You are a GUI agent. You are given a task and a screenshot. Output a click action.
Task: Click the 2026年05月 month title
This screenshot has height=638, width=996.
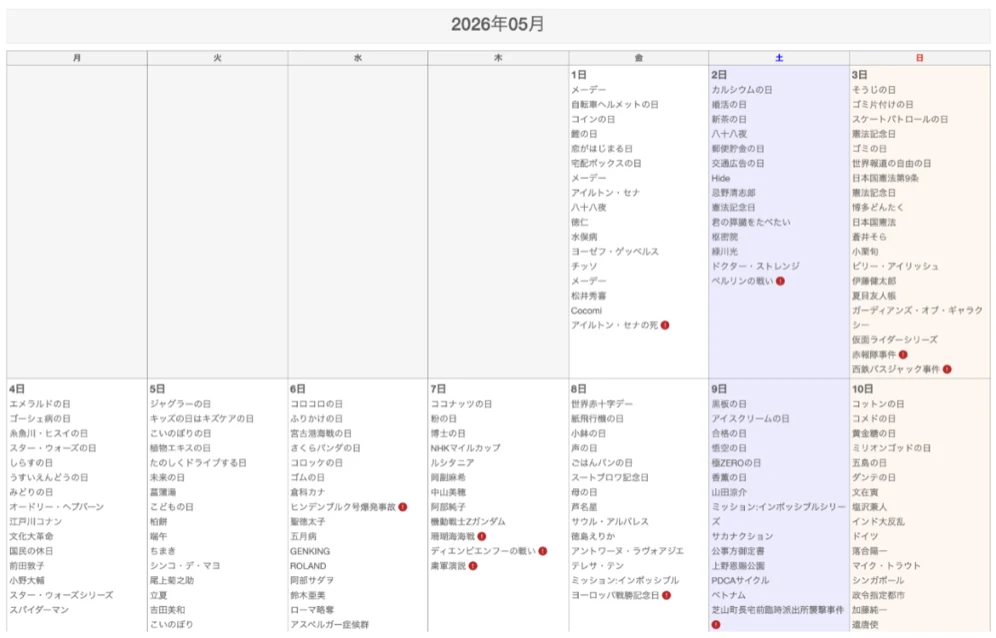pyautogui.click(x=497, y=24)
